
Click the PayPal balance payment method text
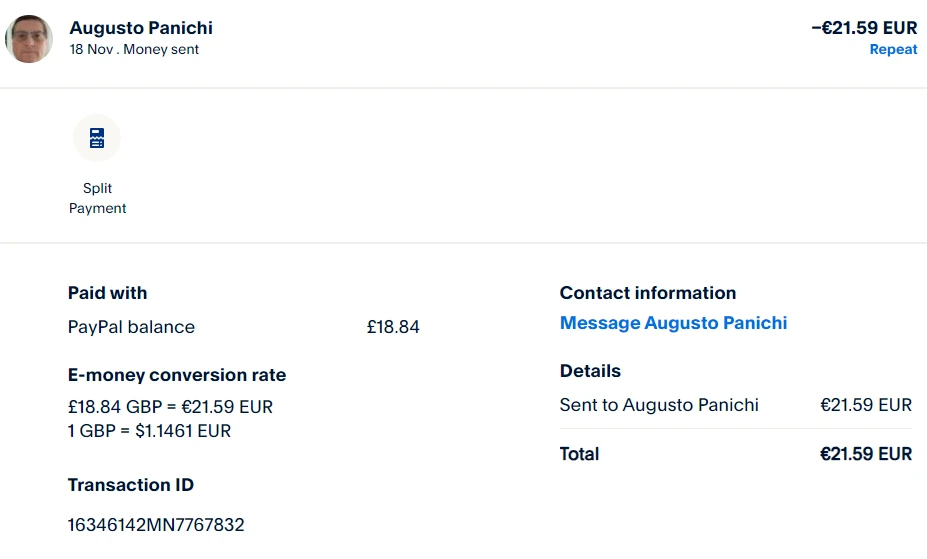click(131, 327)
